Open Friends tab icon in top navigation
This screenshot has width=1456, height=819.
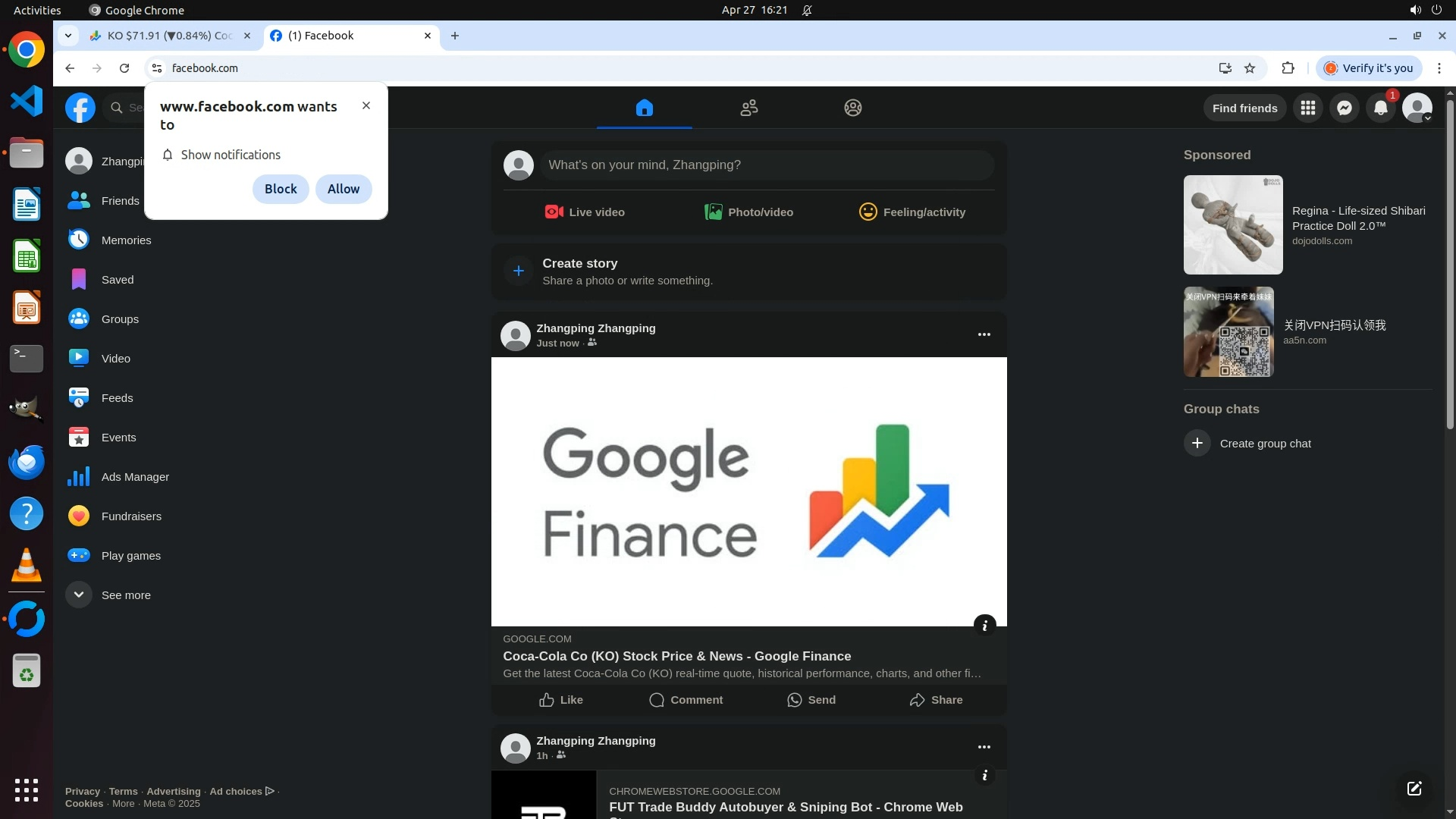(748, 108)
